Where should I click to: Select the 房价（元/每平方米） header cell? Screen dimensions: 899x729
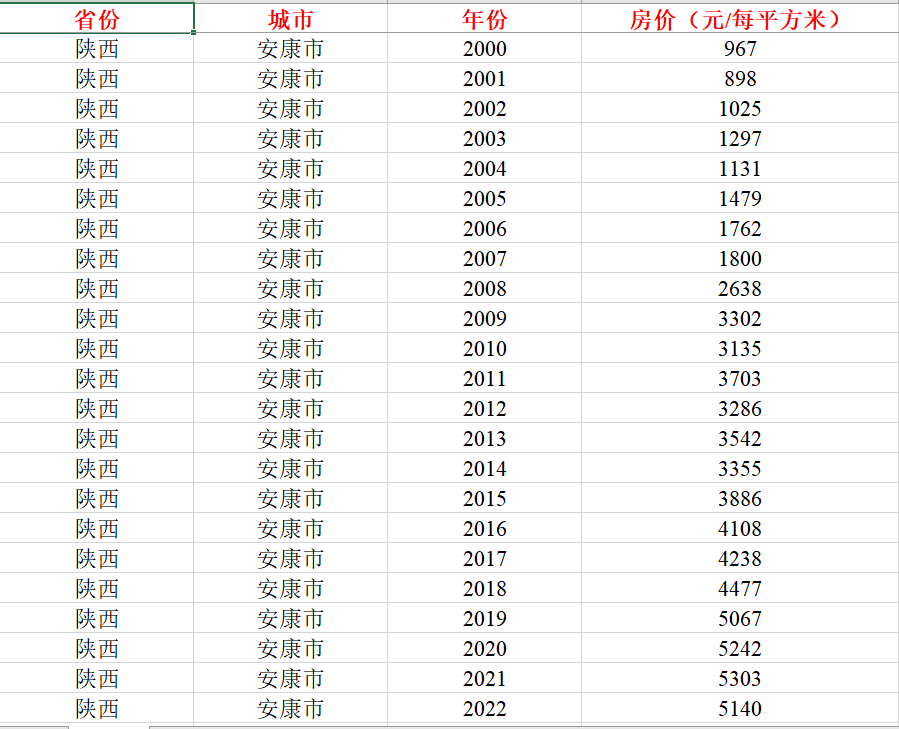(740, 18)
